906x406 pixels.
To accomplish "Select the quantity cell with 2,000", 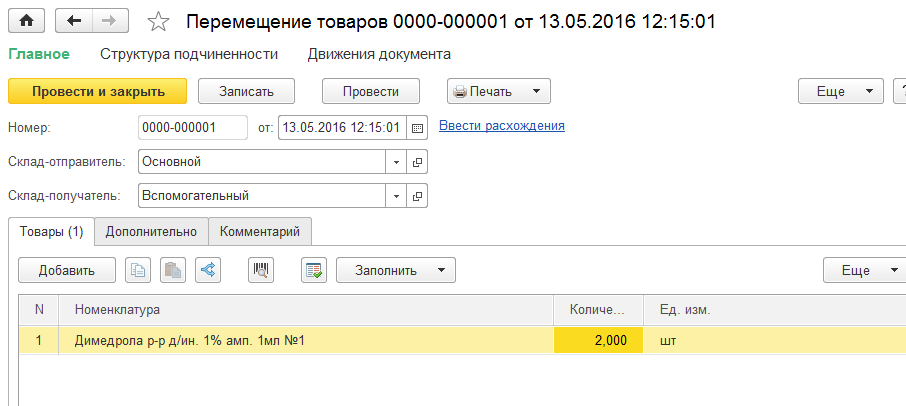I will coord(599,341).
